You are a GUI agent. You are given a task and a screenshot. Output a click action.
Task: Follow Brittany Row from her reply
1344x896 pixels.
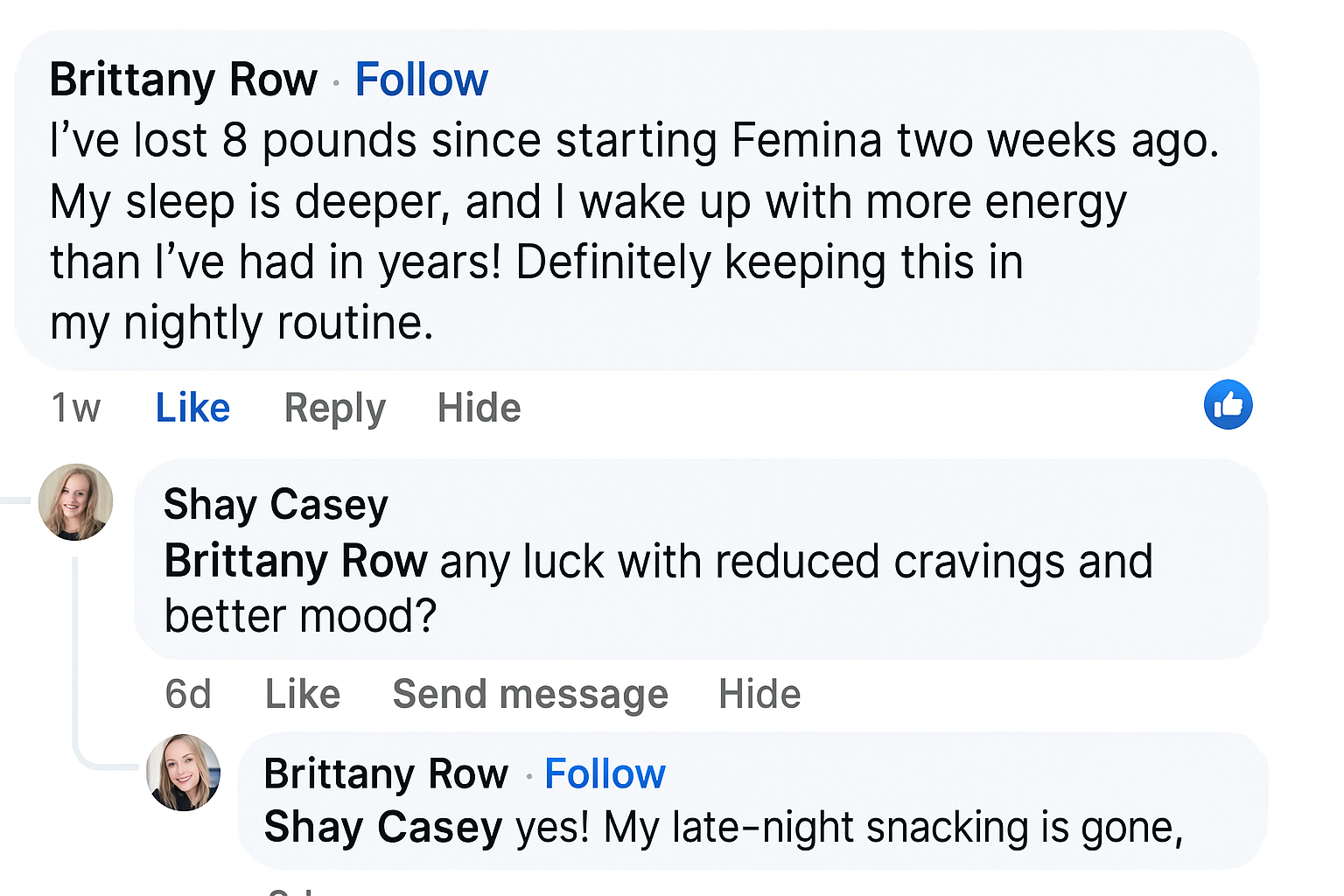[x=605, y=774]
